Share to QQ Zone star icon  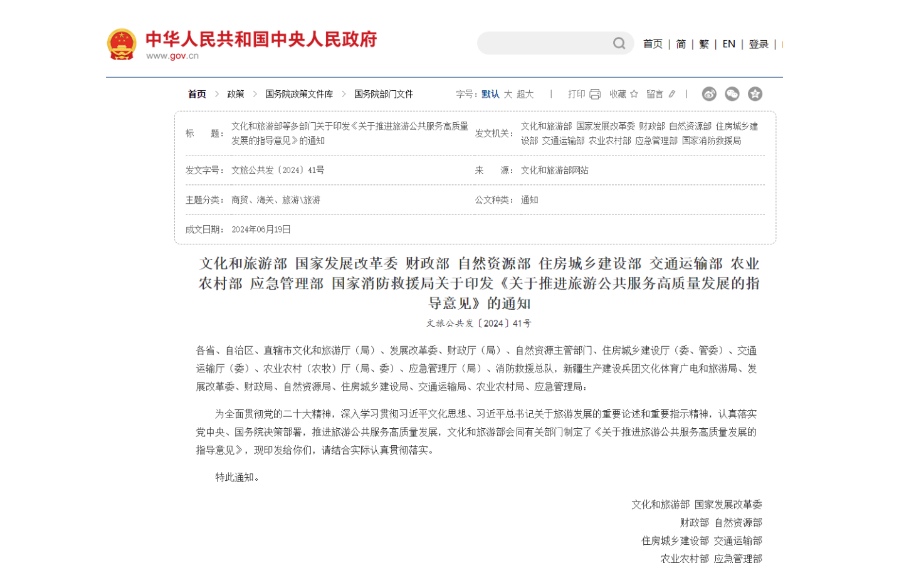pyautogui.click(x=755, y=94)
